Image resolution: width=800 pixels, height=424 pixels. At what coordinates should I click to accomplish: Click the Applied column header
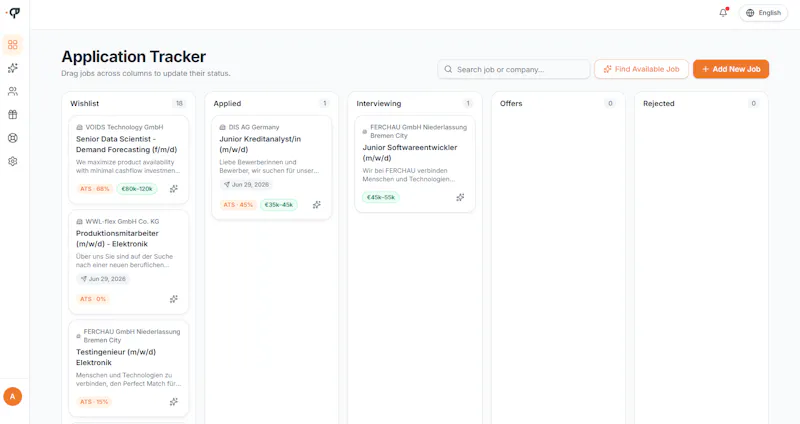[x=227, y=104]
